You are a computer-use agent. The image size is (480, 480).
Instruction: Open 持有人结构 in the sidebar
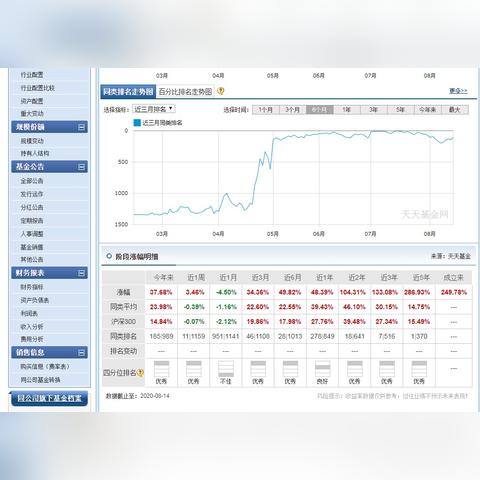35,153
